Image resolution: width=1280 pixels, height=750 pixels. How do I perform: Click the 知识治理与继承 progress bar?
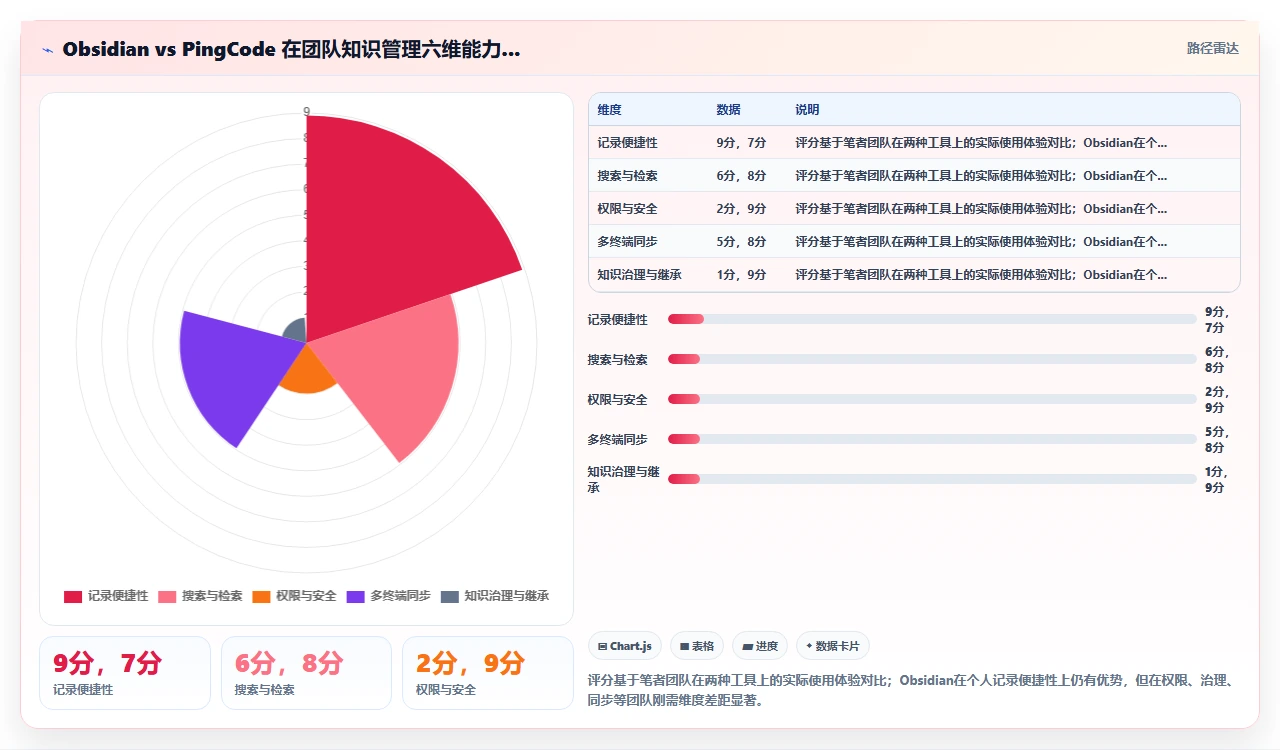point(932,479)
